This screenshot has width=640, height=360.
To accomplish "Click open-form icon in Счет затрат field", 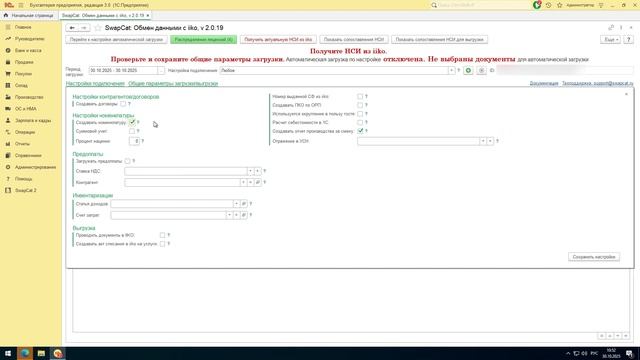I will pos(244,215).
